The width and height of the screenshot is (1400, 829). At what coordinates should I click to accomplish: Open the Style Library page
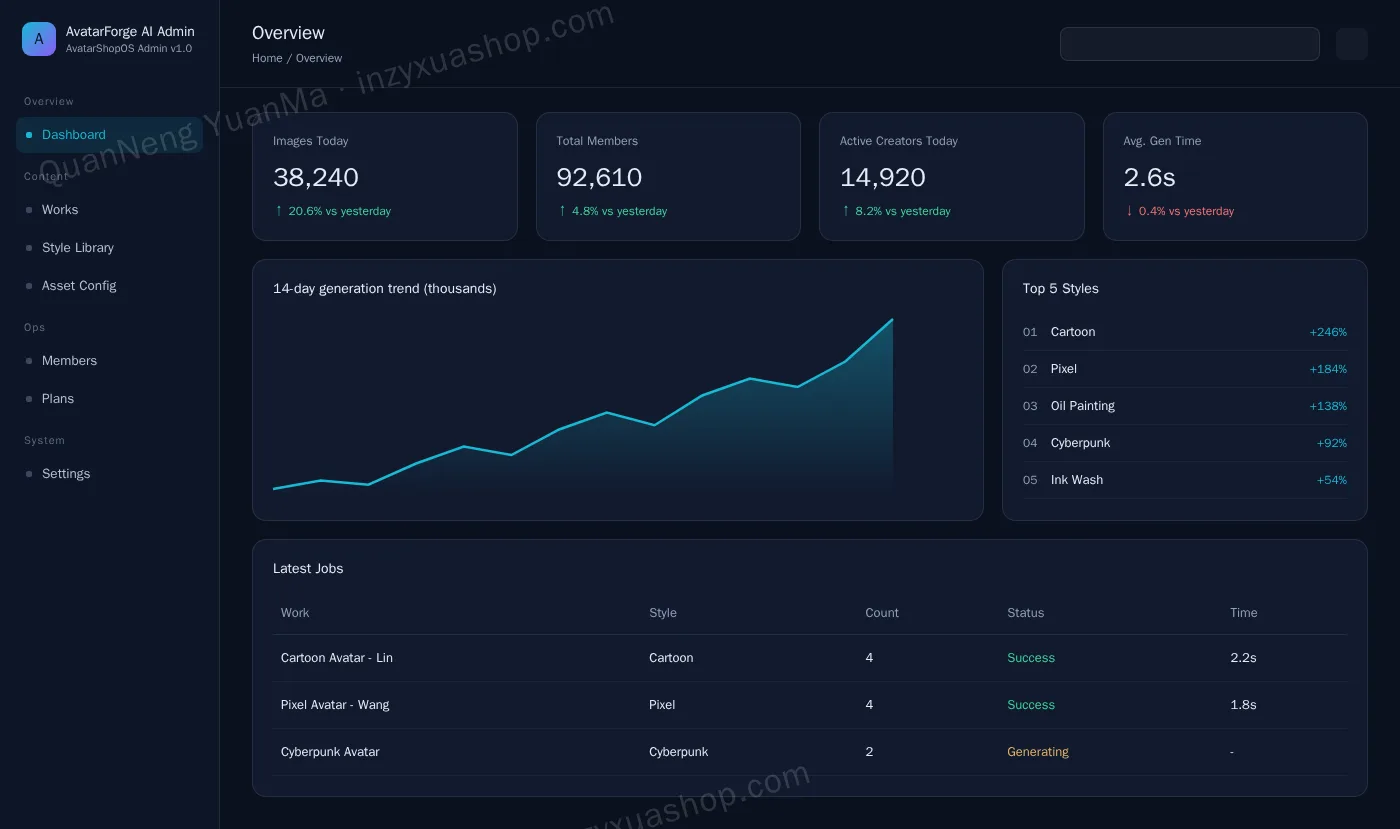[x=109, y=248]
